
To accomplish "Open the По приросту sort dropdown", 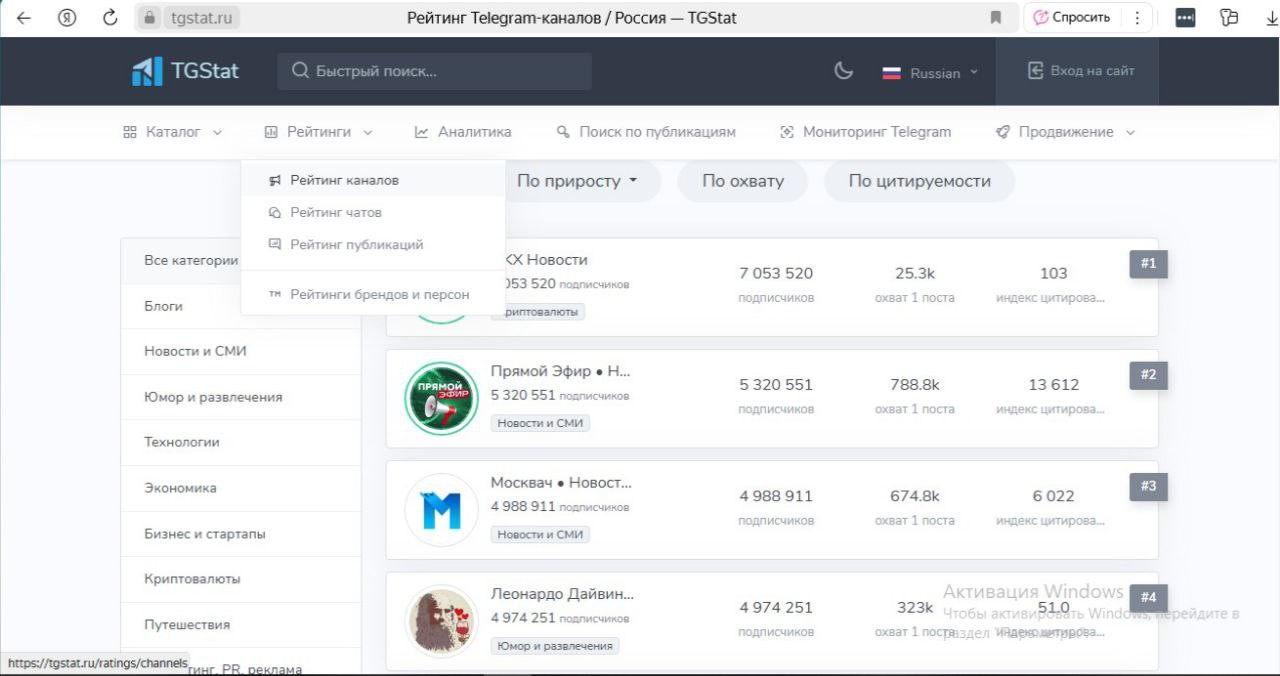I will click(x=577, y=181).
